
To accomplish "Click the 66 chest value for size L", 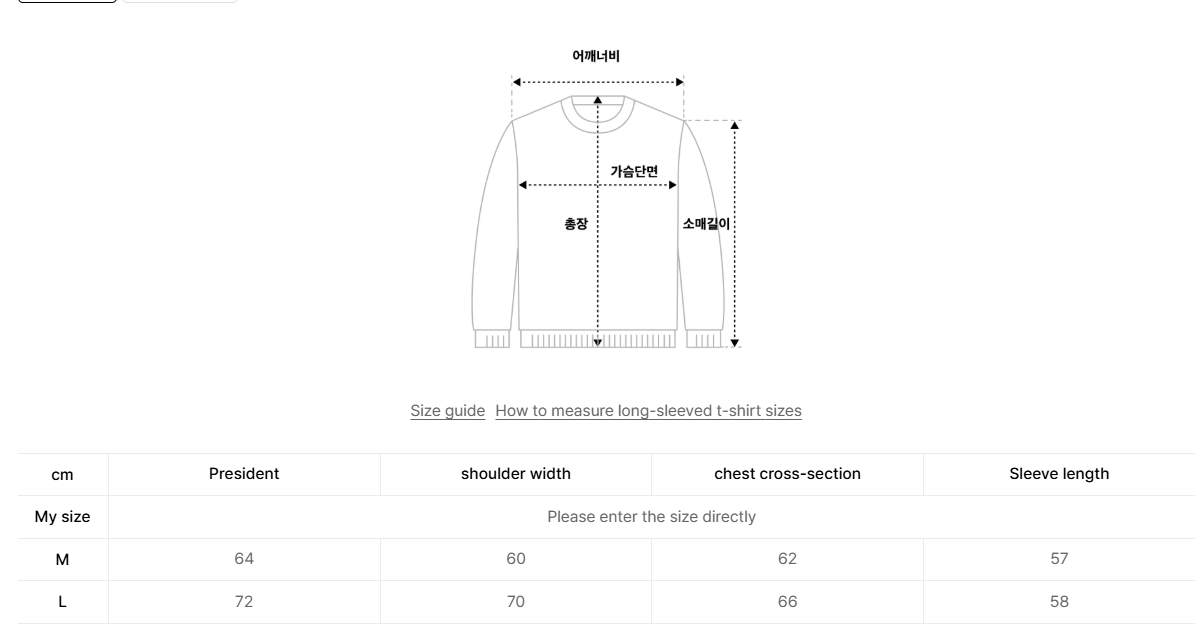I will point(786,601).
